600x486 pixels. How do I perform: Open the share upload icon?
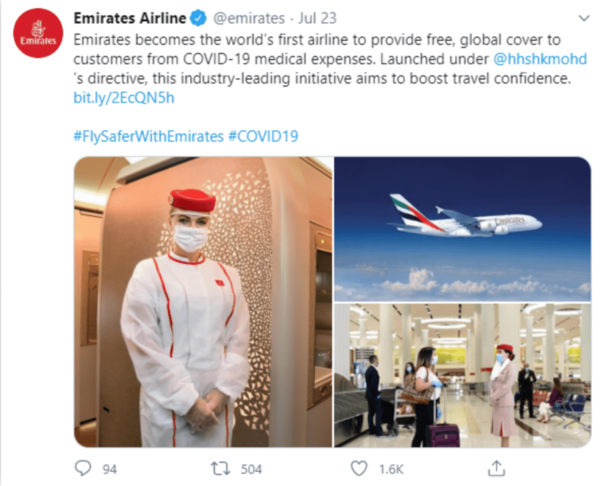coord(496,468)
